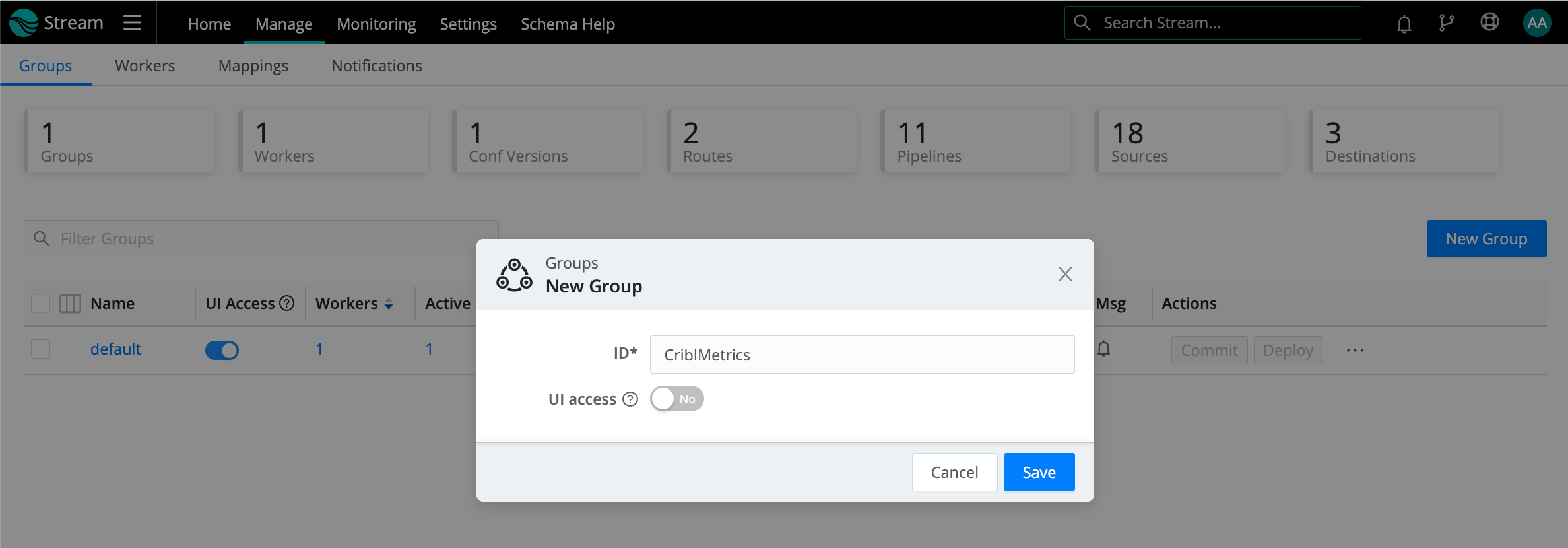The image size is (1568, 548).
Task: Switch to the Groups tab
Action: pyautogui.click(x=46, y=65)
